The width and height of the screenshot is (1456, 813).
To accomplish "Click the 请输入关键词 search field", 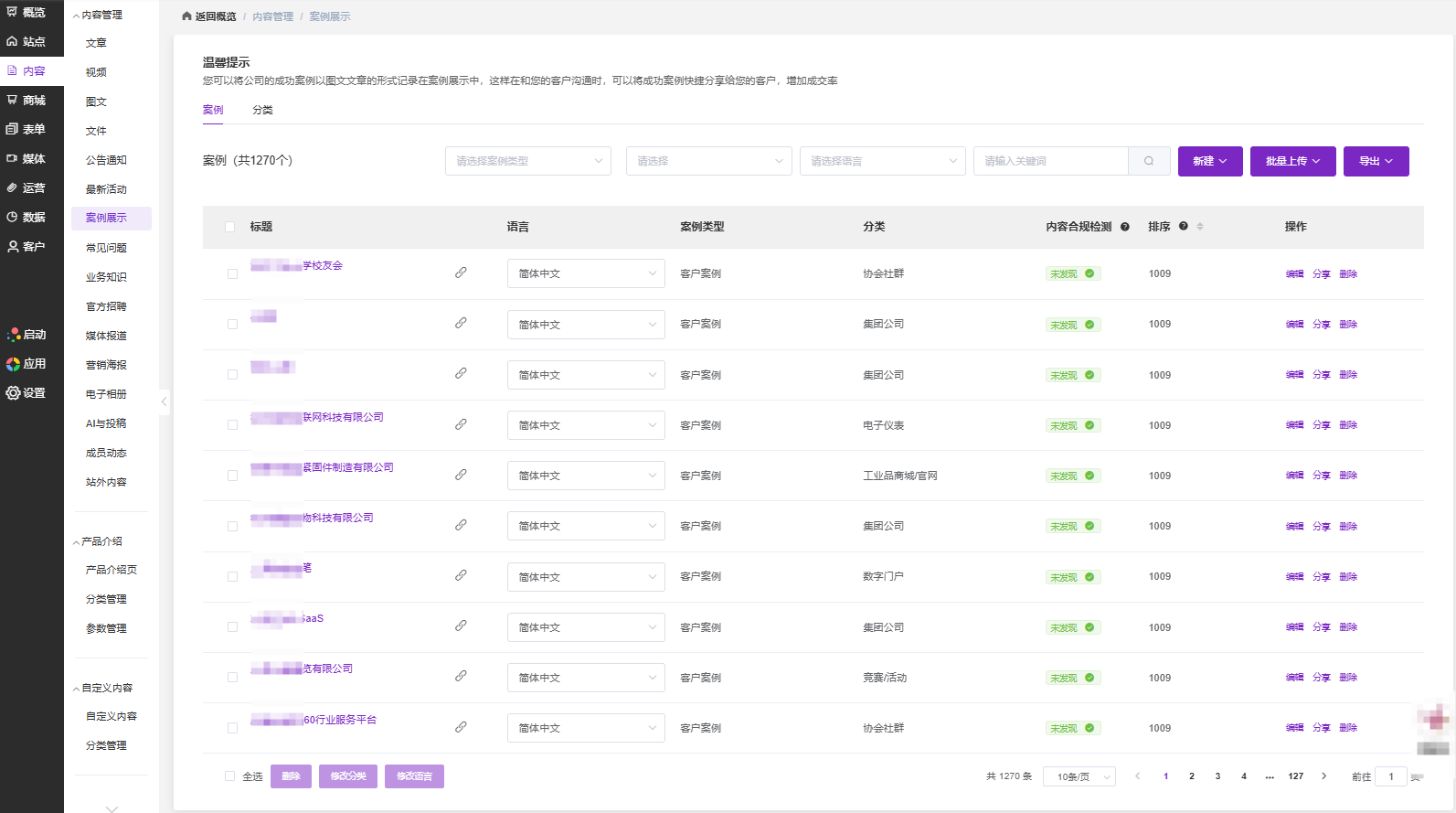I will (x=1050, y=161).
